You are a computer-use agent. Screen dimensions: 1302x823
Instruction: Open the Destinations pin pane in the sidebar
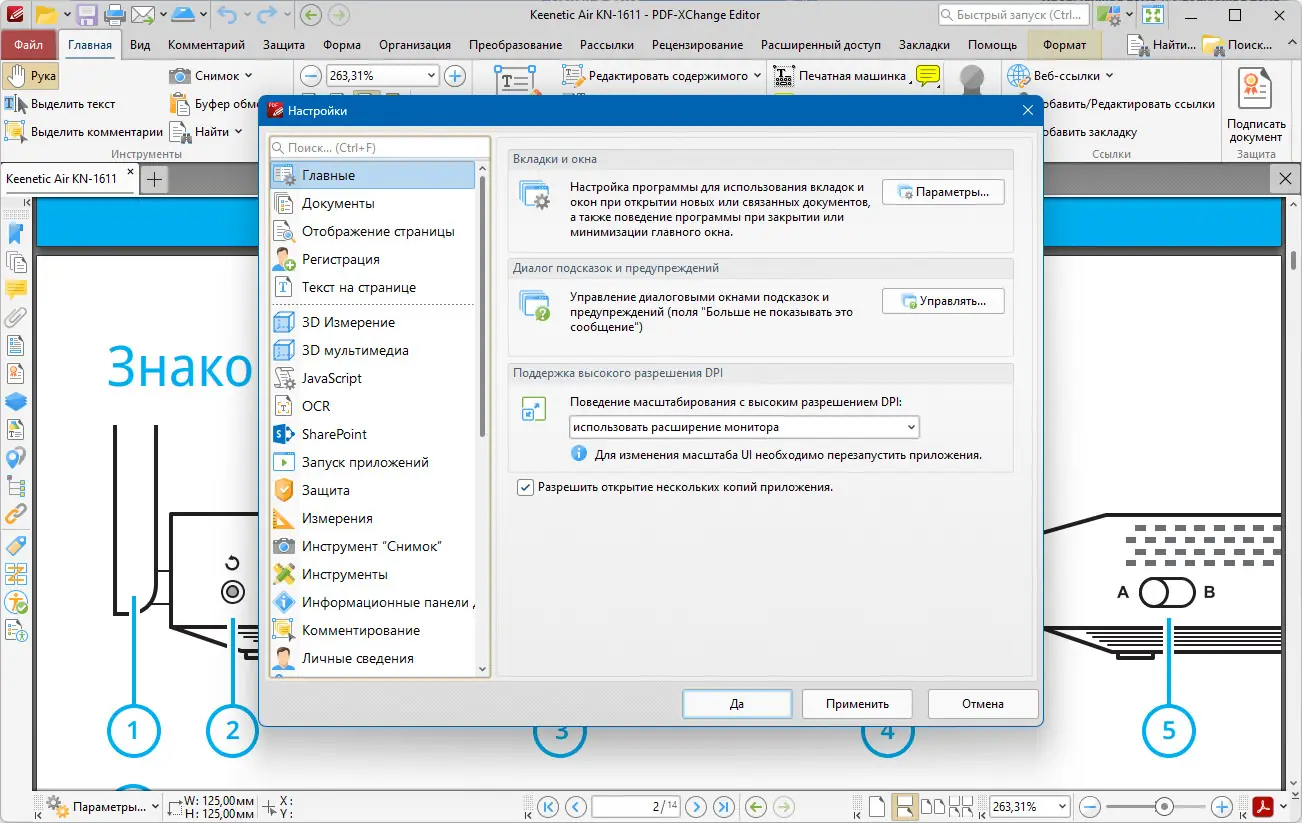point(15,458)
